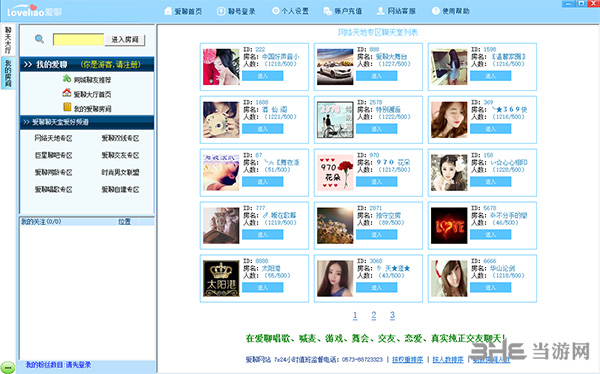Screen dimensions: 600x374
Task: Open thumbnail of room ID 3068
Action: 335,278
